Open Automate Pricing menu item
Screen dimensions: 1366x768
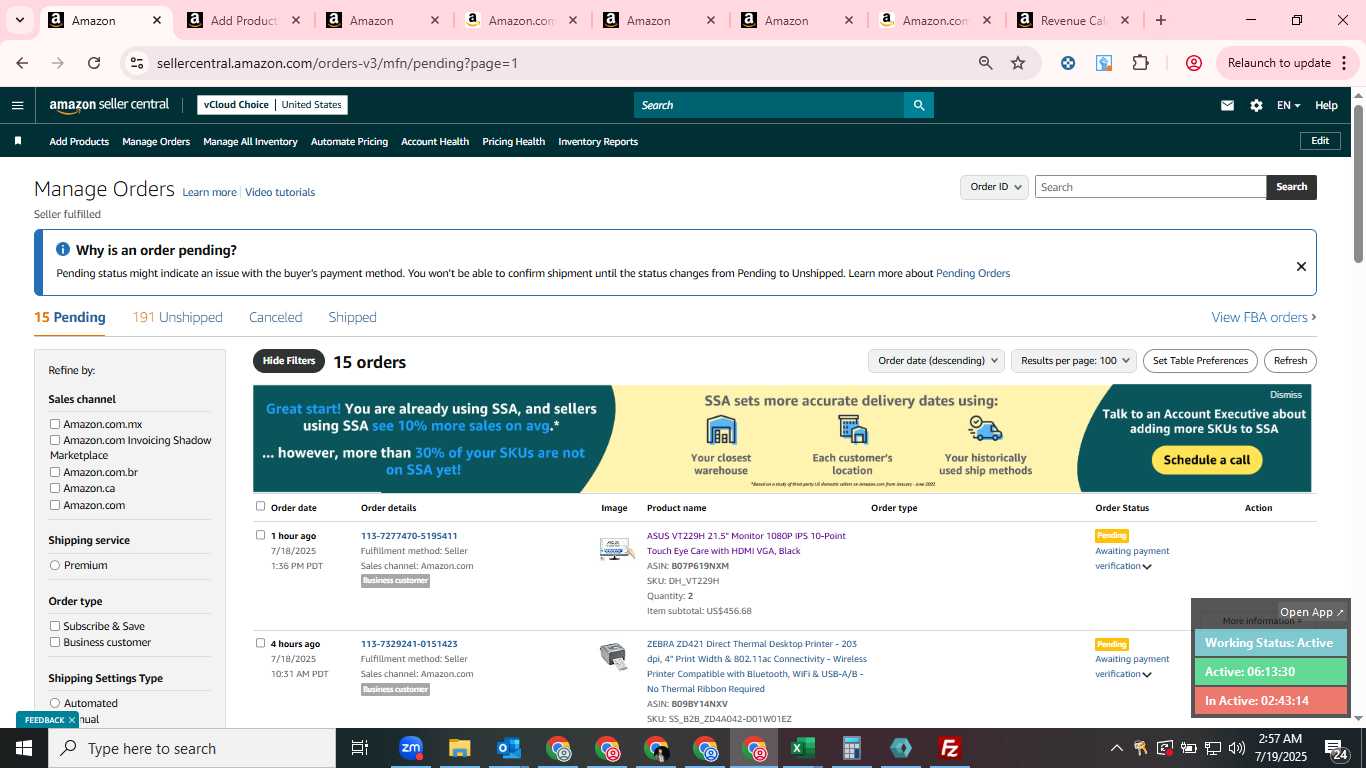(349, 141)
